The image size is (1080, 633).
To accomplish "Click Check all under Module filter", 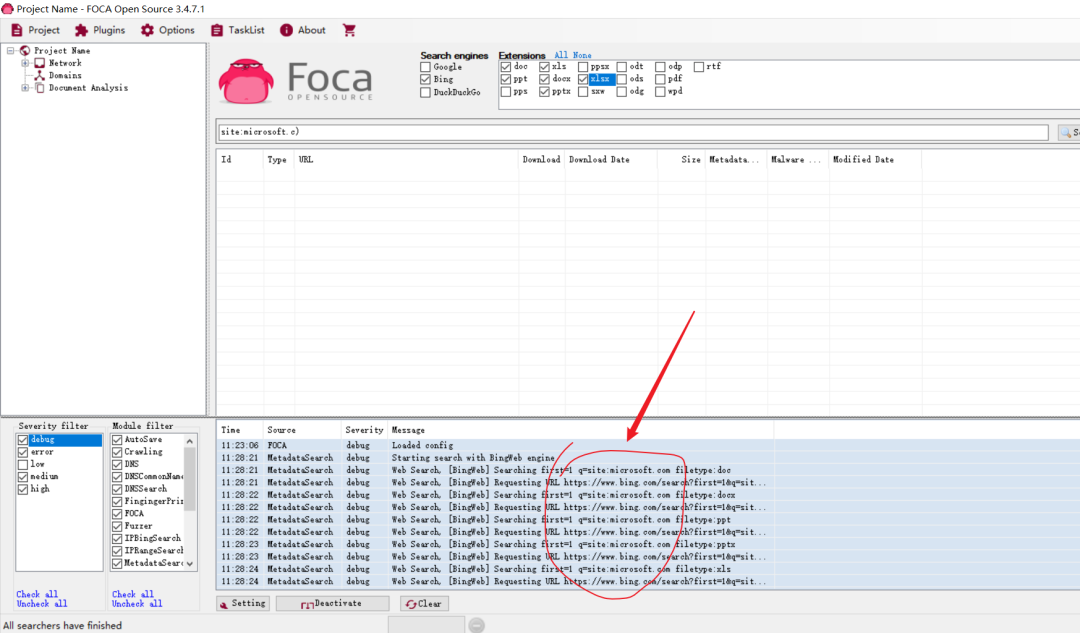I will pyautogui.click(x=132, y=594).
